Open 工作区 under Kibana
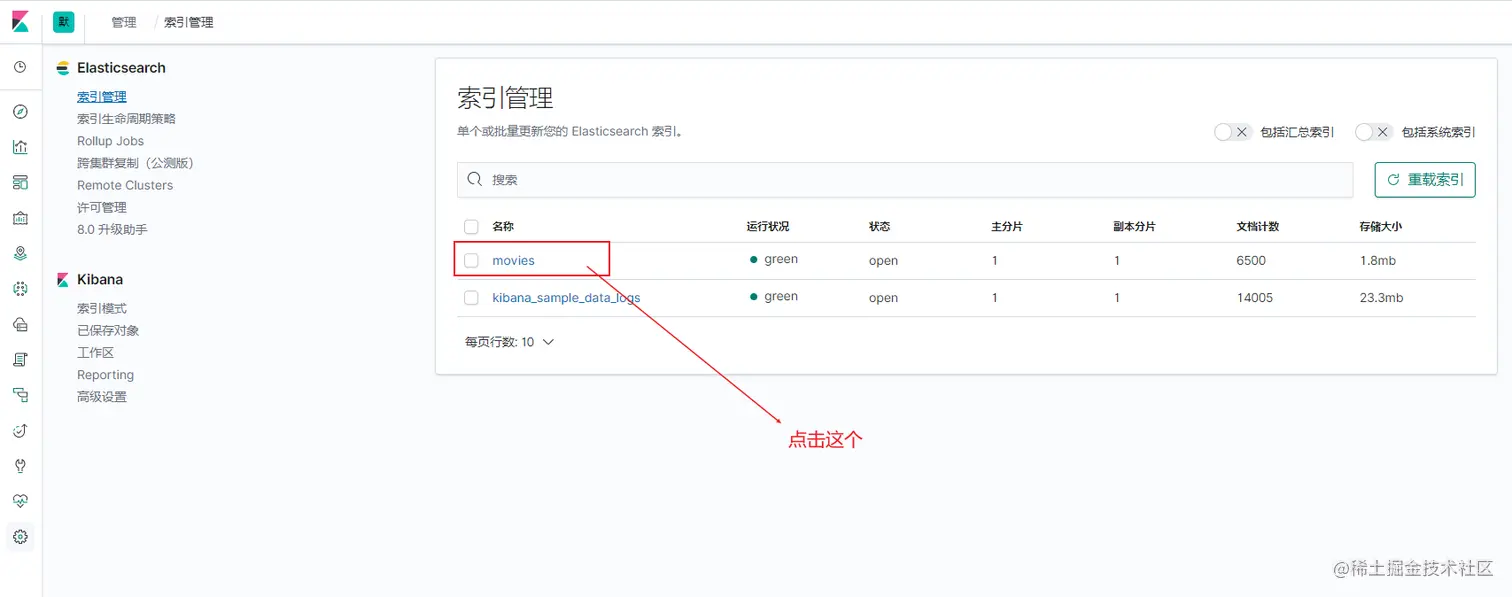The image size is (1512, 597). click(x=96, y=353)
